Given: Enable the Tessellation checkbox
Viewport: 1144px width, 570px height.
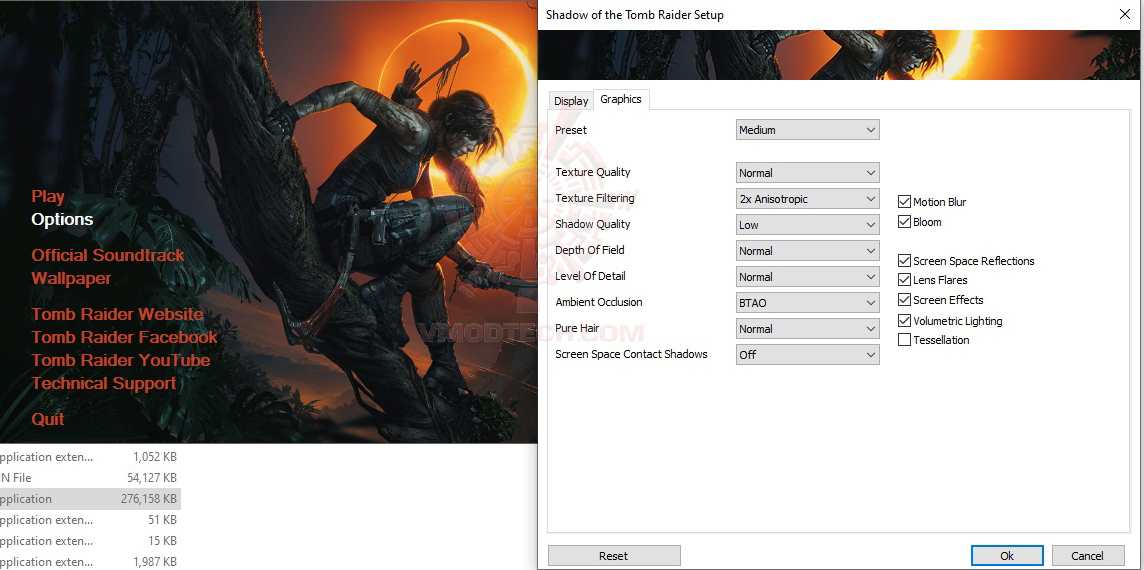Looking at the screenshot, I should click(905, 340).
